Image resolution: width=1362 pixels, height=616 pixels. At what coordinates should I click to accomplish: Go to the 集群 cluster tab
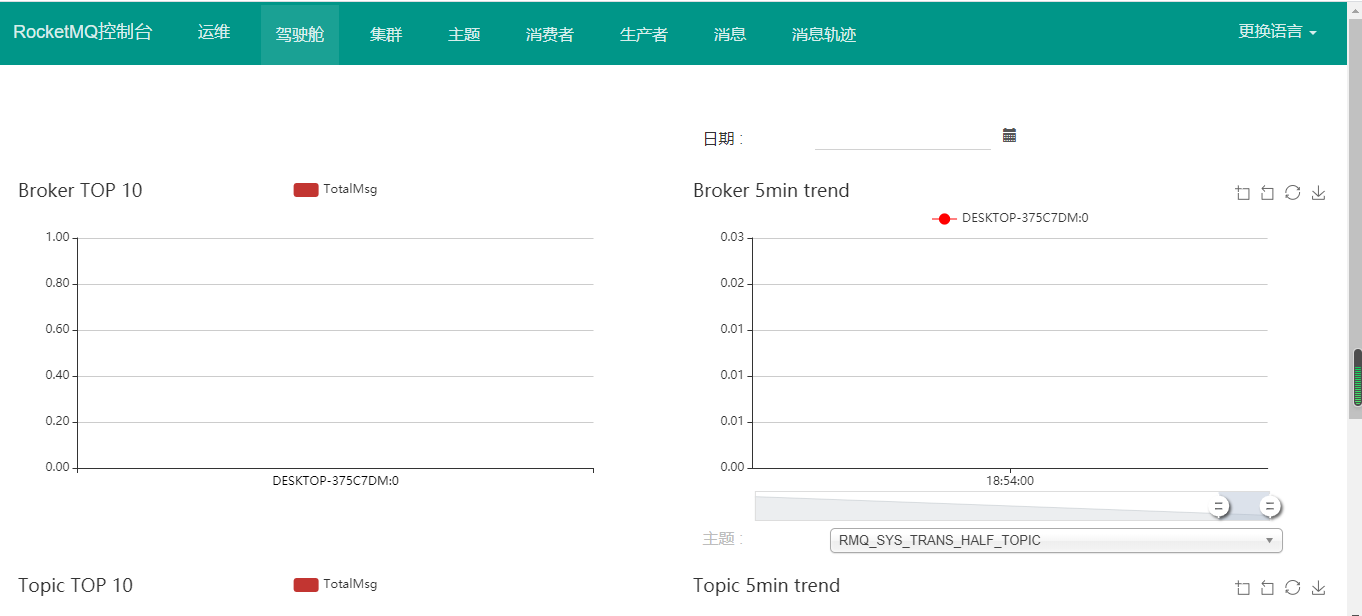point(386,35)
